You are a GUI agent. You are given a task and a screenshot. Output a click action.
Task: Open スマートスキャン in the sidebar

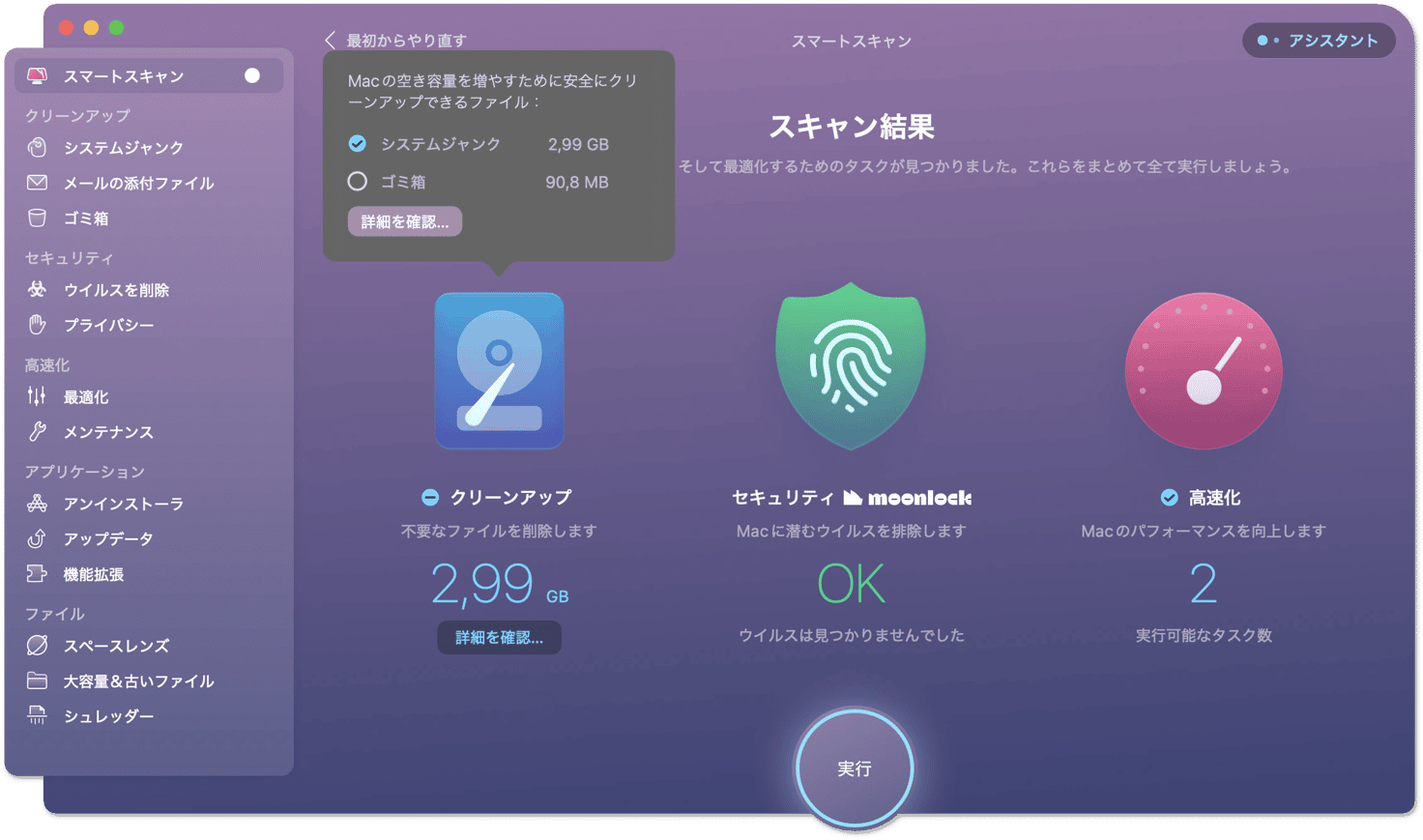click(x=149, y=75)
